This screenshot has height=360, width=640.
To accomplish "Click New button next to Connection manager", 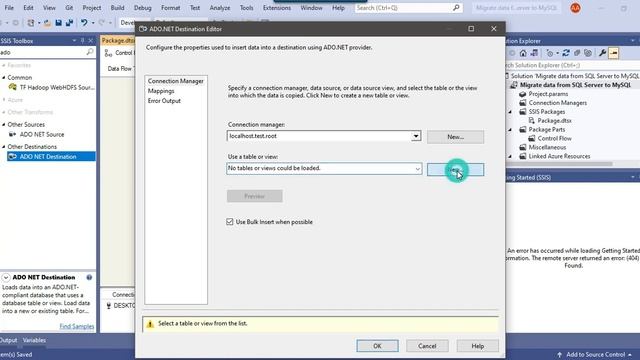I will tap(456, 137).
